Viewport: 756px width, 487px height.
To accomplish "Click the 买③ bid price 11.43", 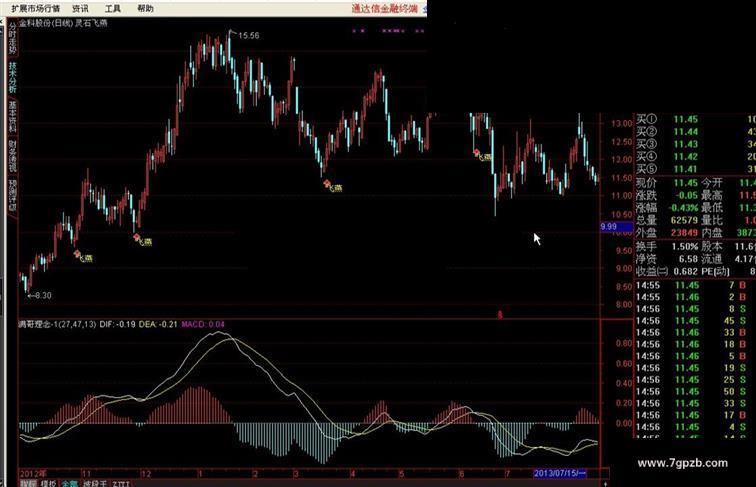I will tap(686, 144).
